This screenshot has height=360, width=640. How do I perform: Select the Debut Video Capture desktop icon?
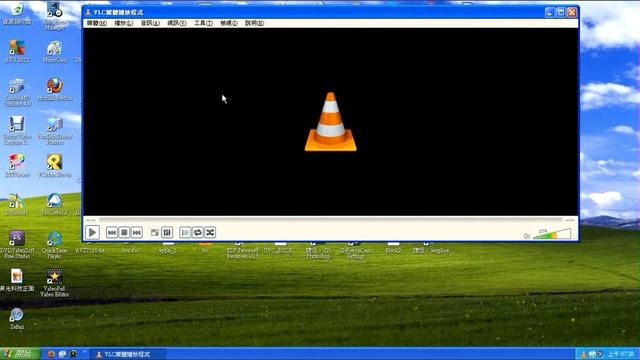pyautogui.click(x=17, y=130)
